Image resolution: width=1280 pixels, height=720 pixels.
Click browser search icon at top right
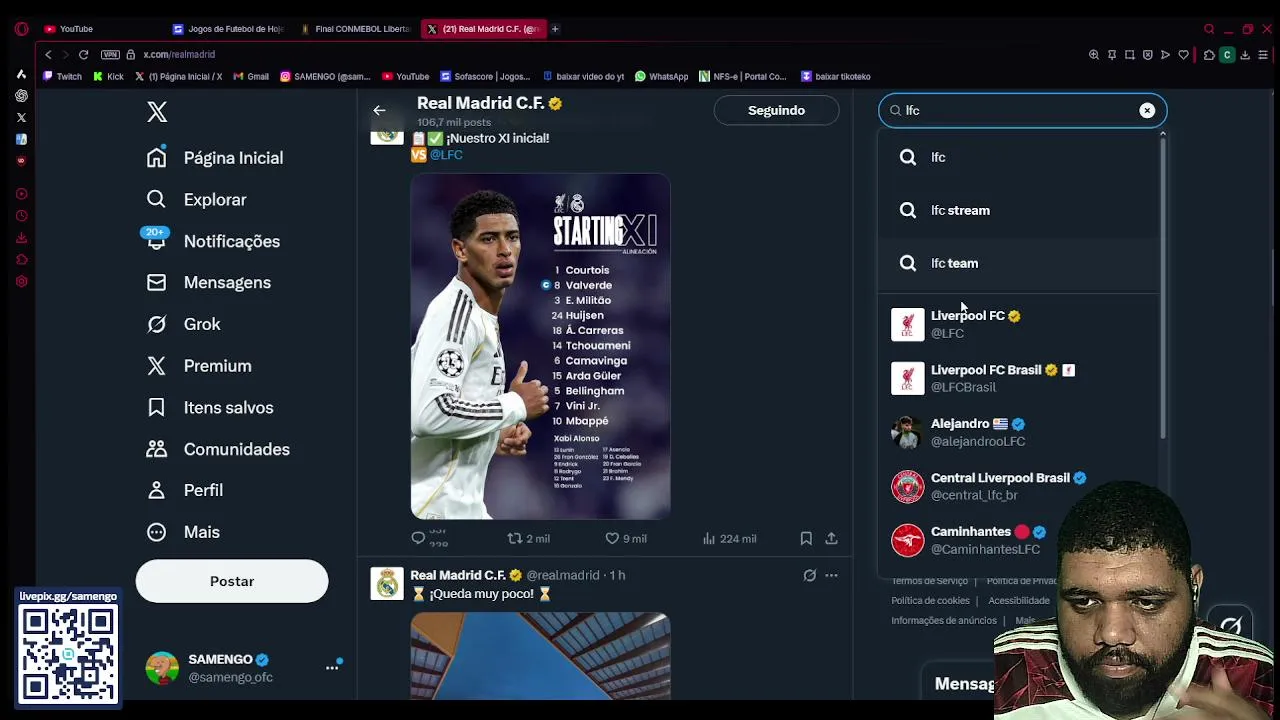(1209, 29)
